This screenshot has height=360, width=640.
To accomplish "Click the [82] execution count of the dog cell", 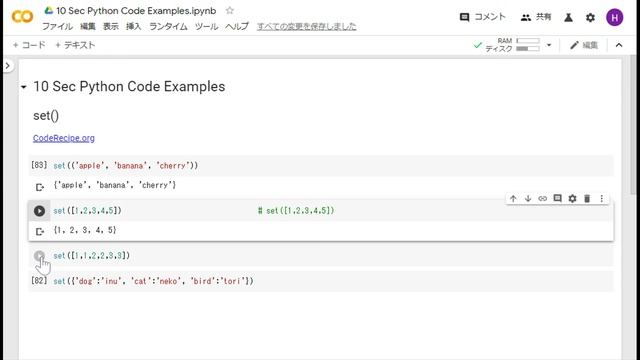I will tap(39, 280).
